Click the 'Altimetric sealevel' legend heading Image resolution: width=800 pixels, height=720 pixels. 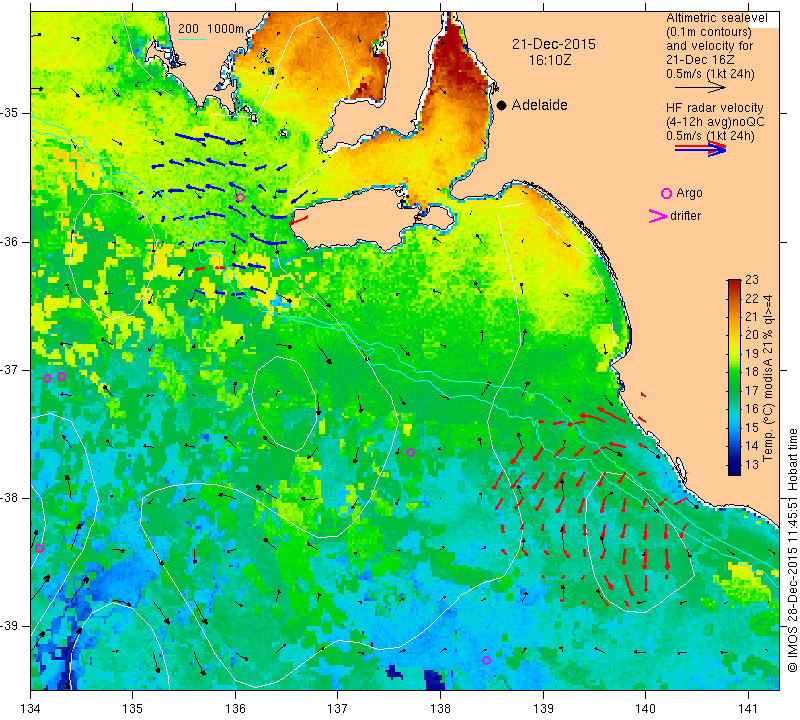coord(716,18)
